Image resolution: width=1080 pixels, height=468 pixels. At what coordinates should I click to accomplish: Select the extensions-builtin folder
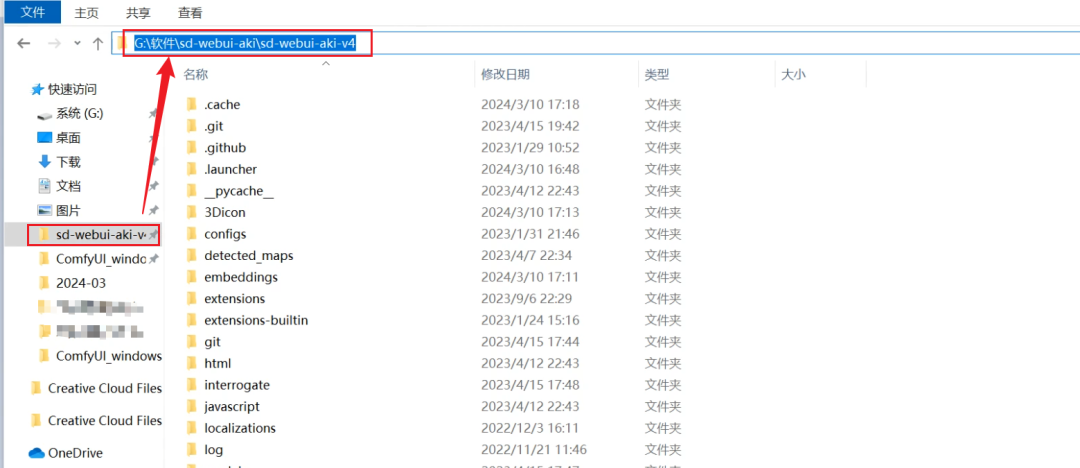[256, 320]
